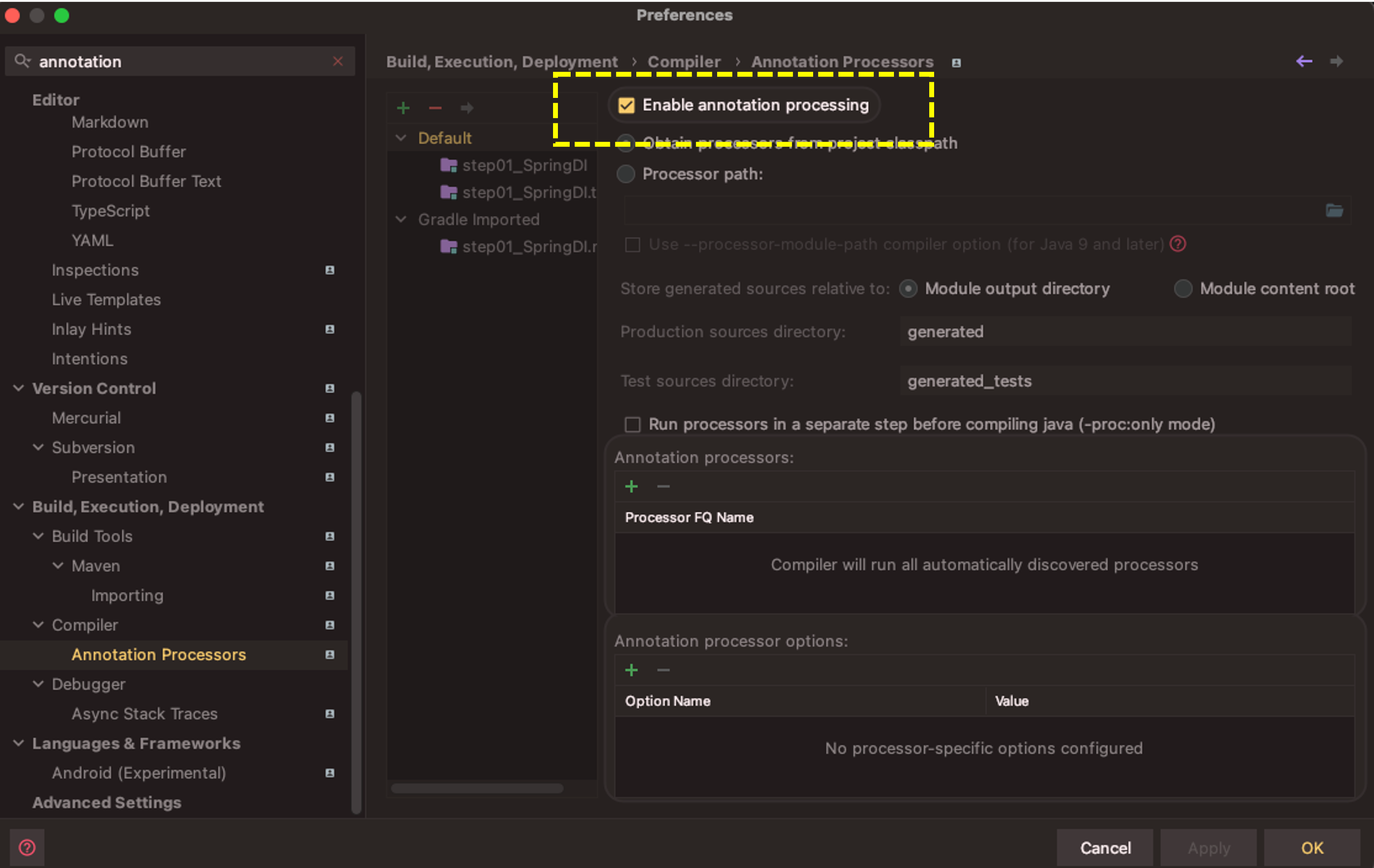Select Module content root radio button
The width and height of the screenshot is (1374, 868).
point(1183,288)
